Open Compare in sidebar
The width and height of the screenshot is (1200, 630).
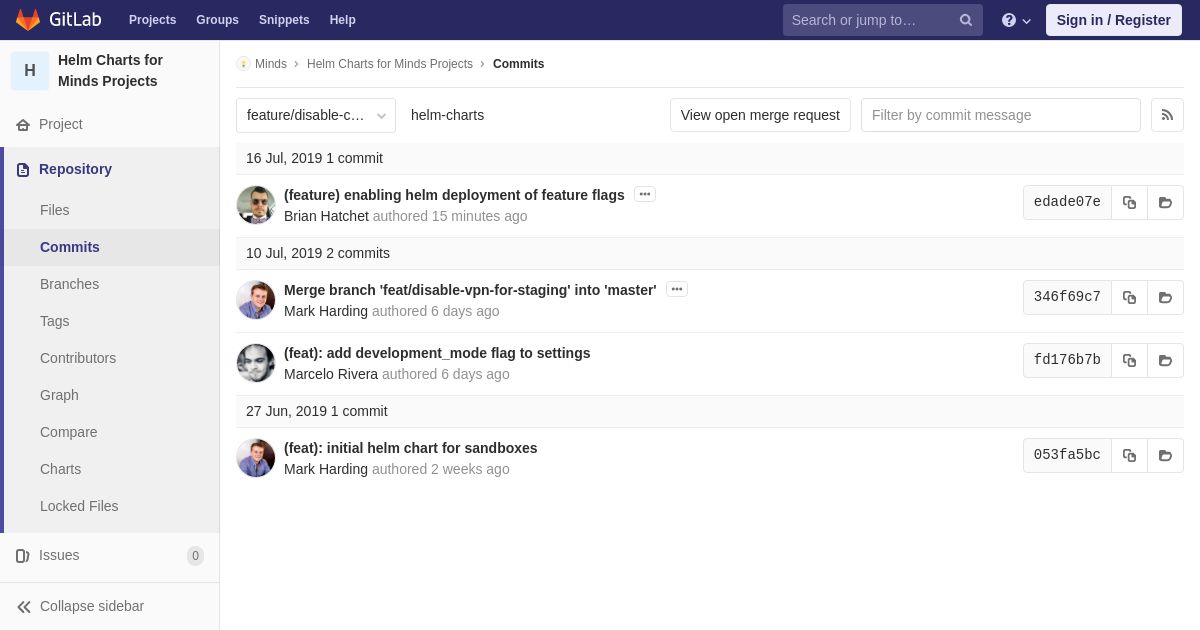coord(69,432)
